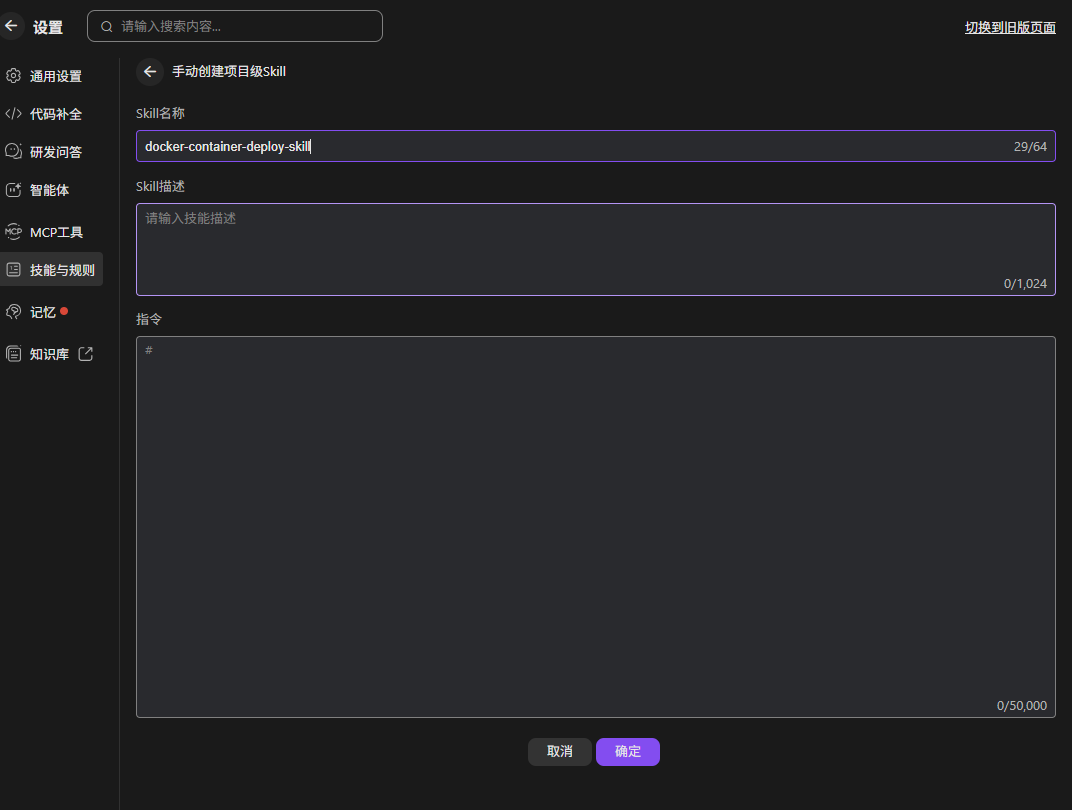Open the 知识库 sidebar item
Viewport: 1072px width, 810px height.
point(49,353)
